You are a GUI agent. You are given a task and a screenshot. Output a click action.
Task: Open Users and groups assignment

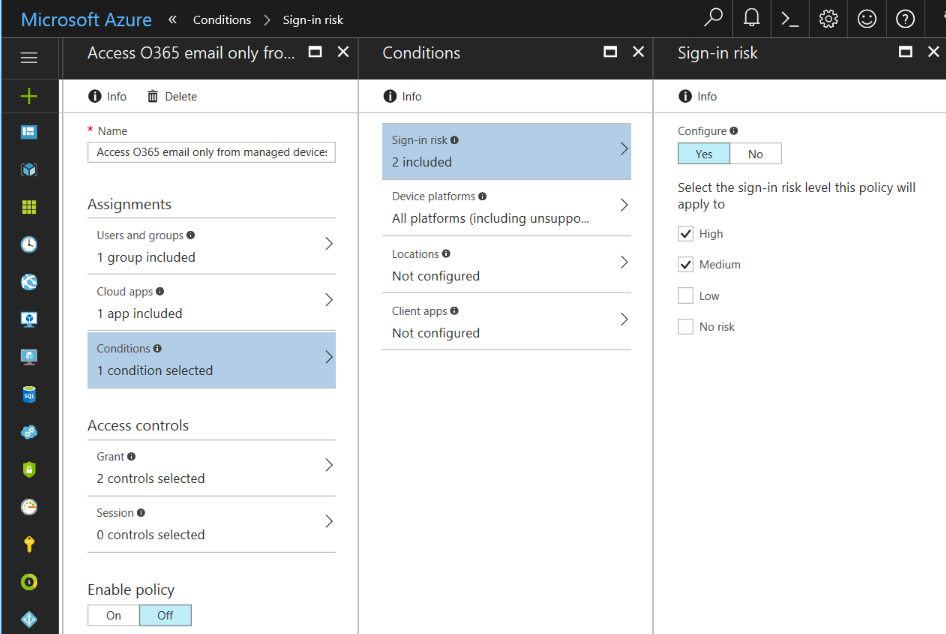(211, 246)
